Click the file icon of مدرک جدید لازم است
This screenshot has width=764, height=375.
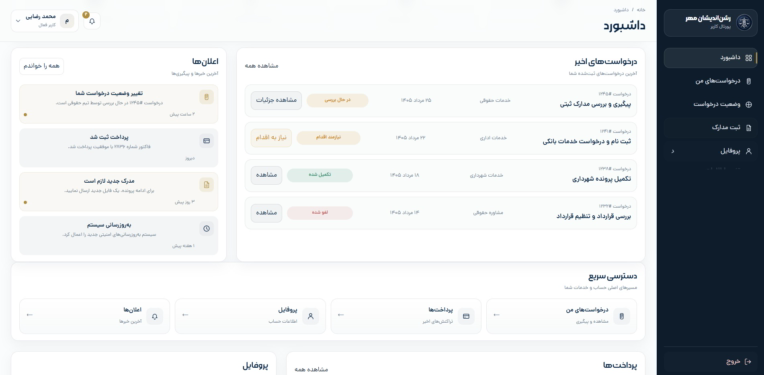(x=206, y=185)
